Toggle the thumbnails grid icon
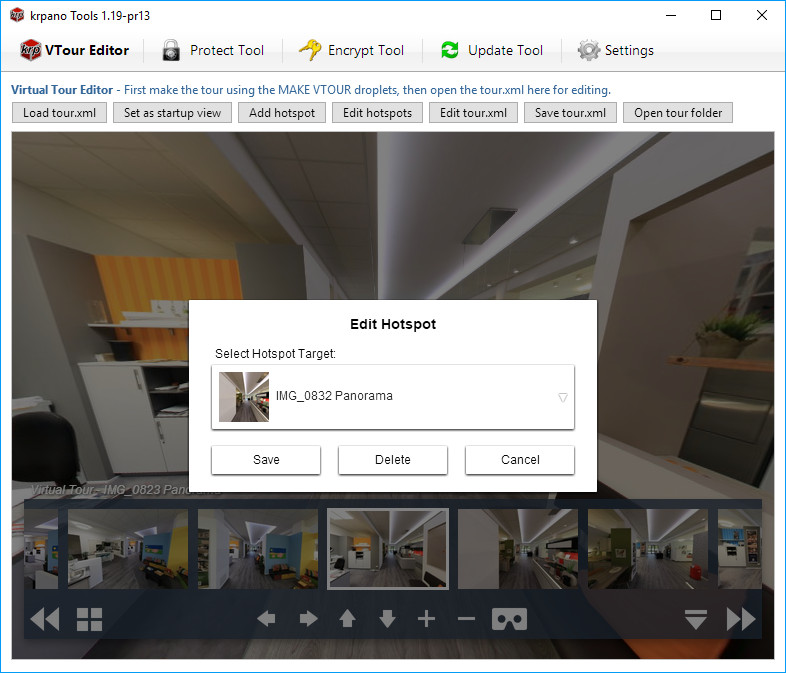 [90, 619]
